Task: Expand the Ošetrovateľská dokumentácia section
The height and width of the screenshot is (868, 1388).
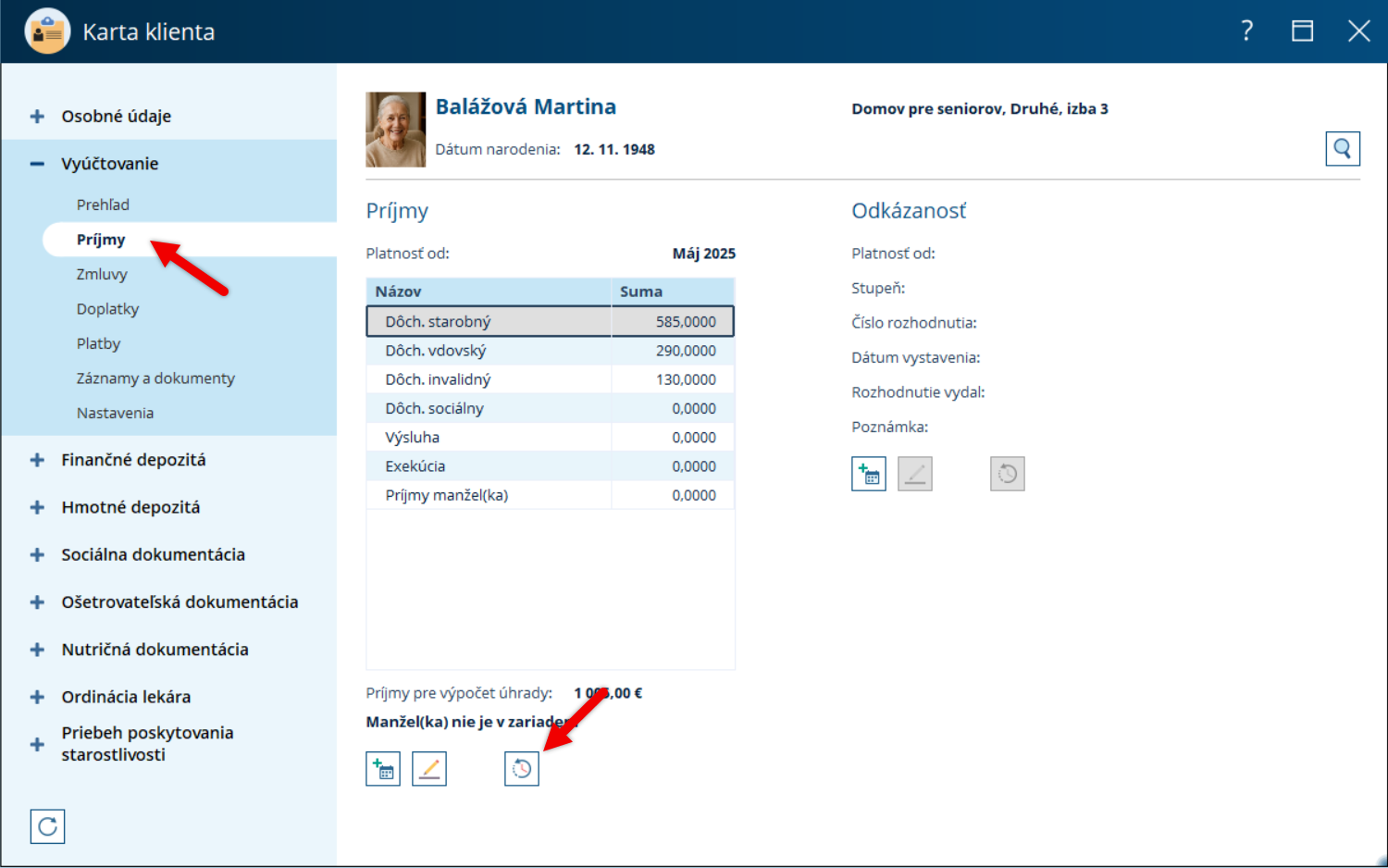Action: tap(37, 602)
